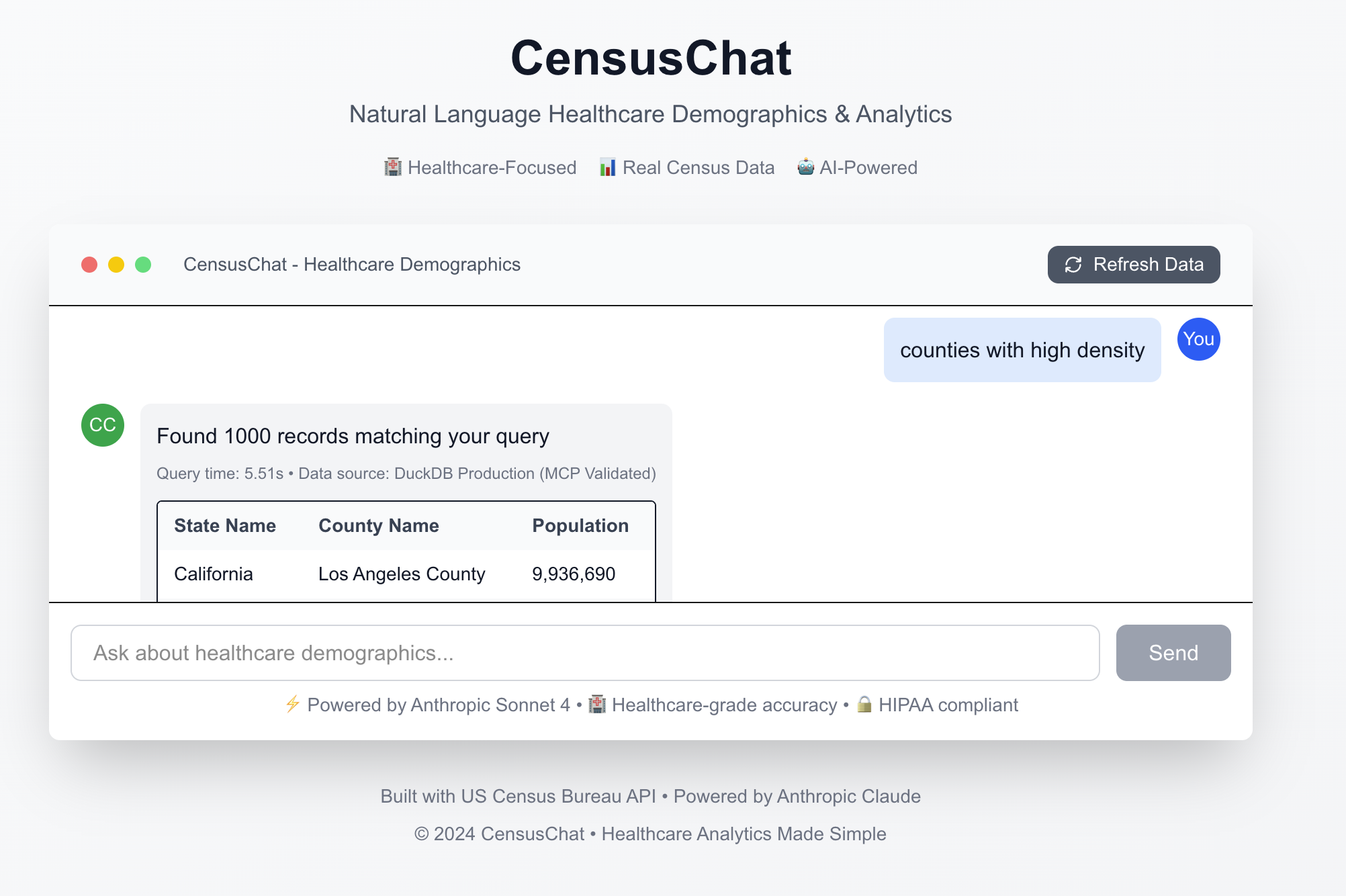Click the 'counties with high density' message bubble

coord(1022,350)
